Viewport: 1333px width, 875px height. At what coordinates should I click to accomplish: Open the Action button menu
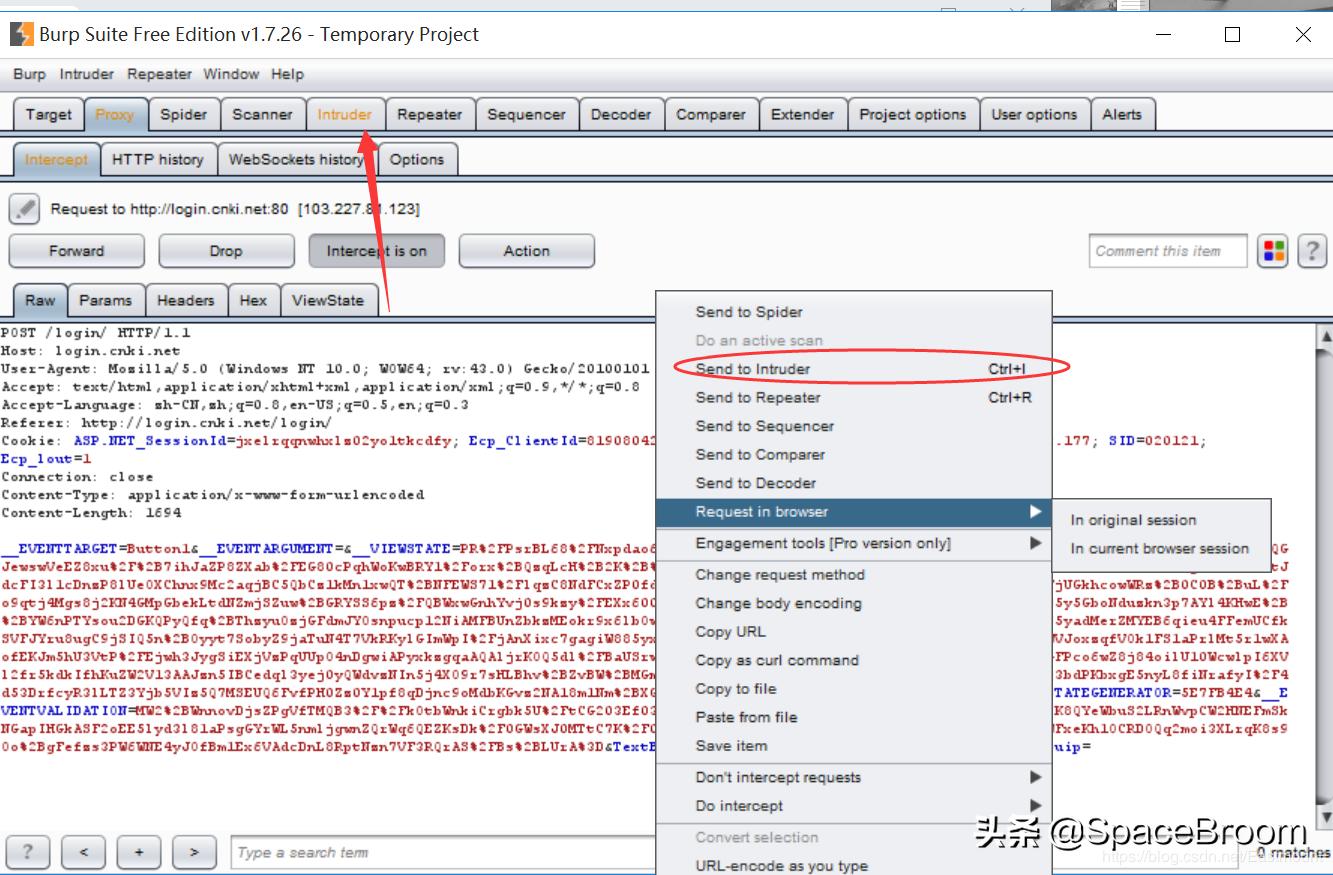(527, 251)
